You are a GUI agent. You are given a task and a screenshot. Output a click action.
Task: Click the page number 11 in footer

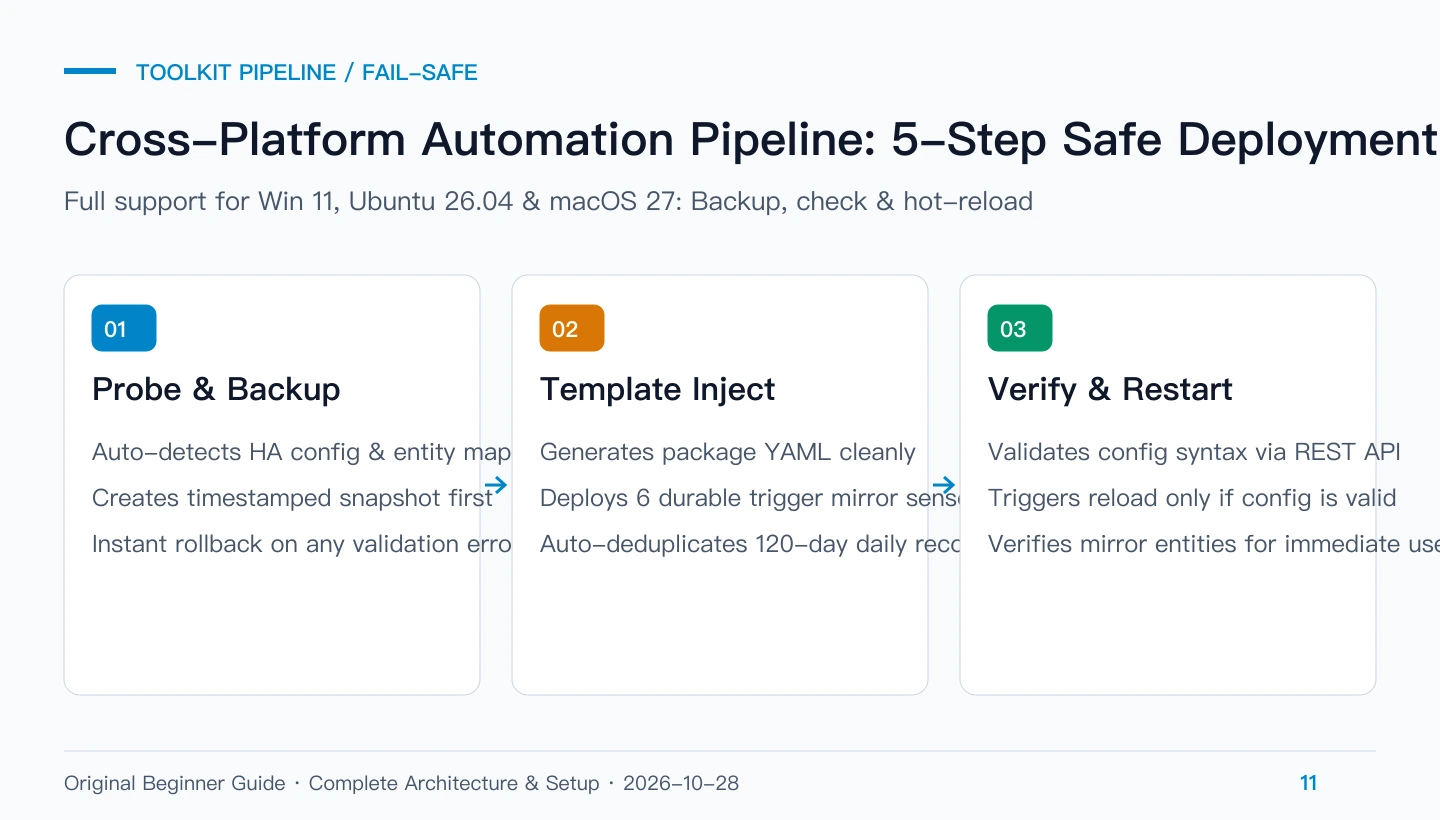tap(1308, 783)
